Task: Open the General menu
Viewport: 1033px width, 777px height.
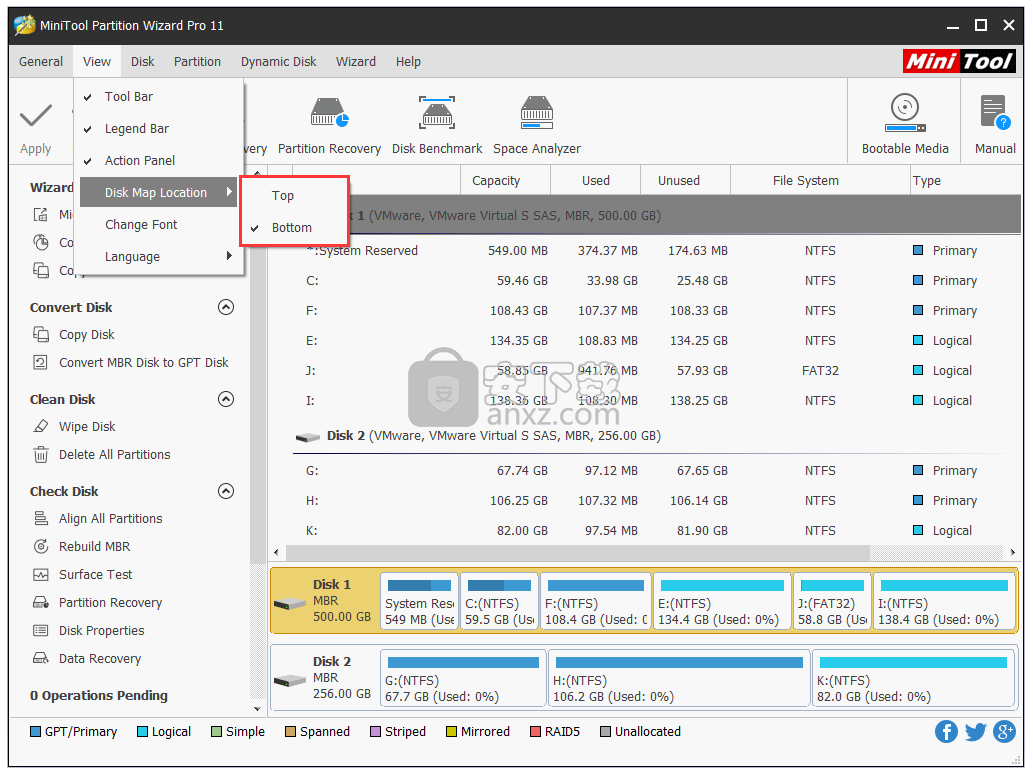Action: [41, 61]
